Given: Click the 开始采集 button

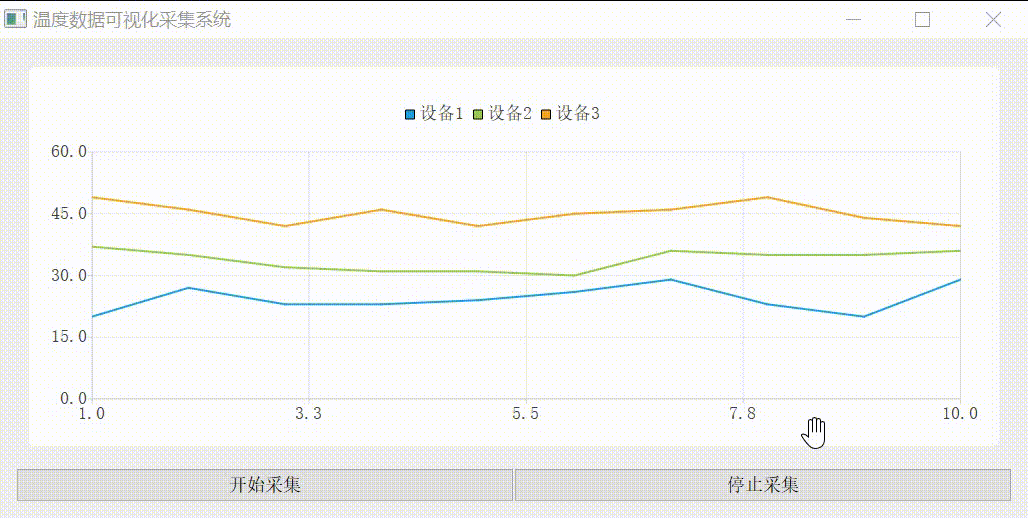Looking at the screenshot, I should [265, 485].
